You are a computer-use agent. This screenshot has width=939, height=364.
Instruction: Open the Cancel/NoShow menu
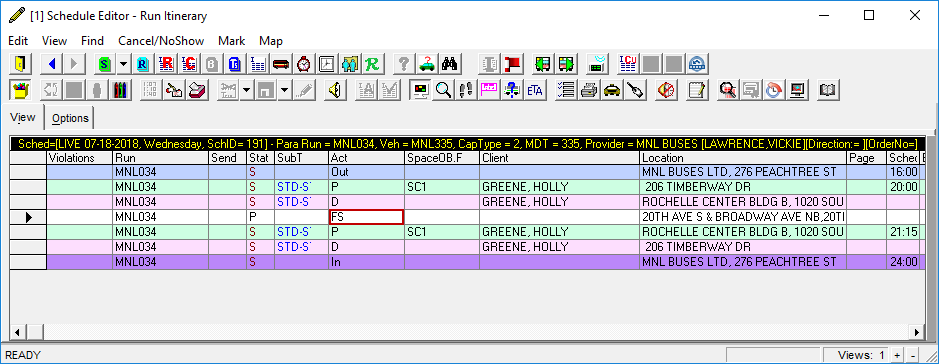[161, 41]
